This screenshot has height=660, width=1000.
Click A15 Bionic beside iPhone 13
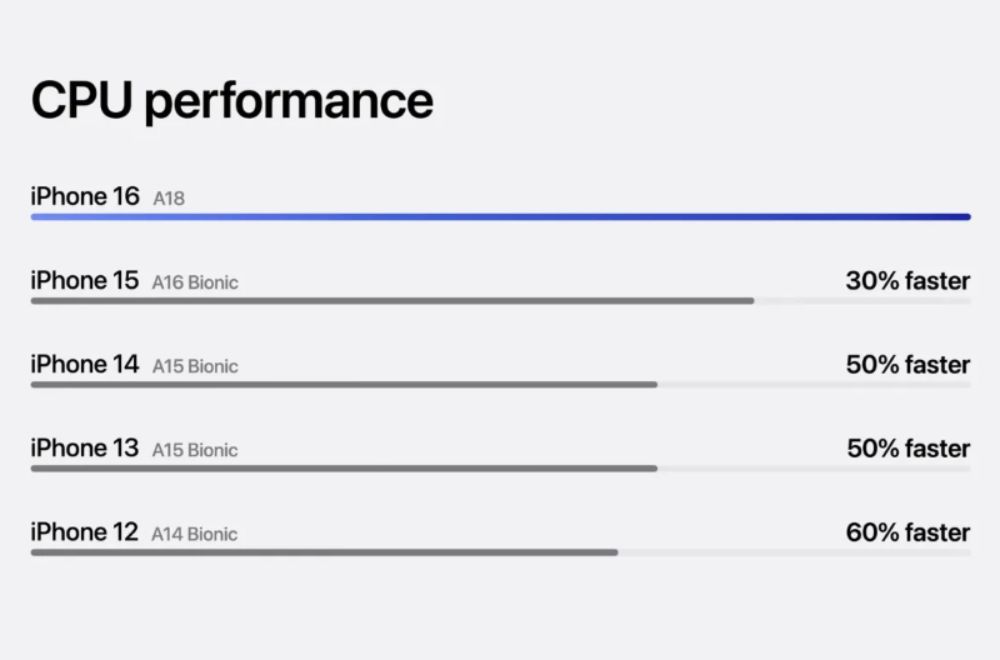point(195,451)
